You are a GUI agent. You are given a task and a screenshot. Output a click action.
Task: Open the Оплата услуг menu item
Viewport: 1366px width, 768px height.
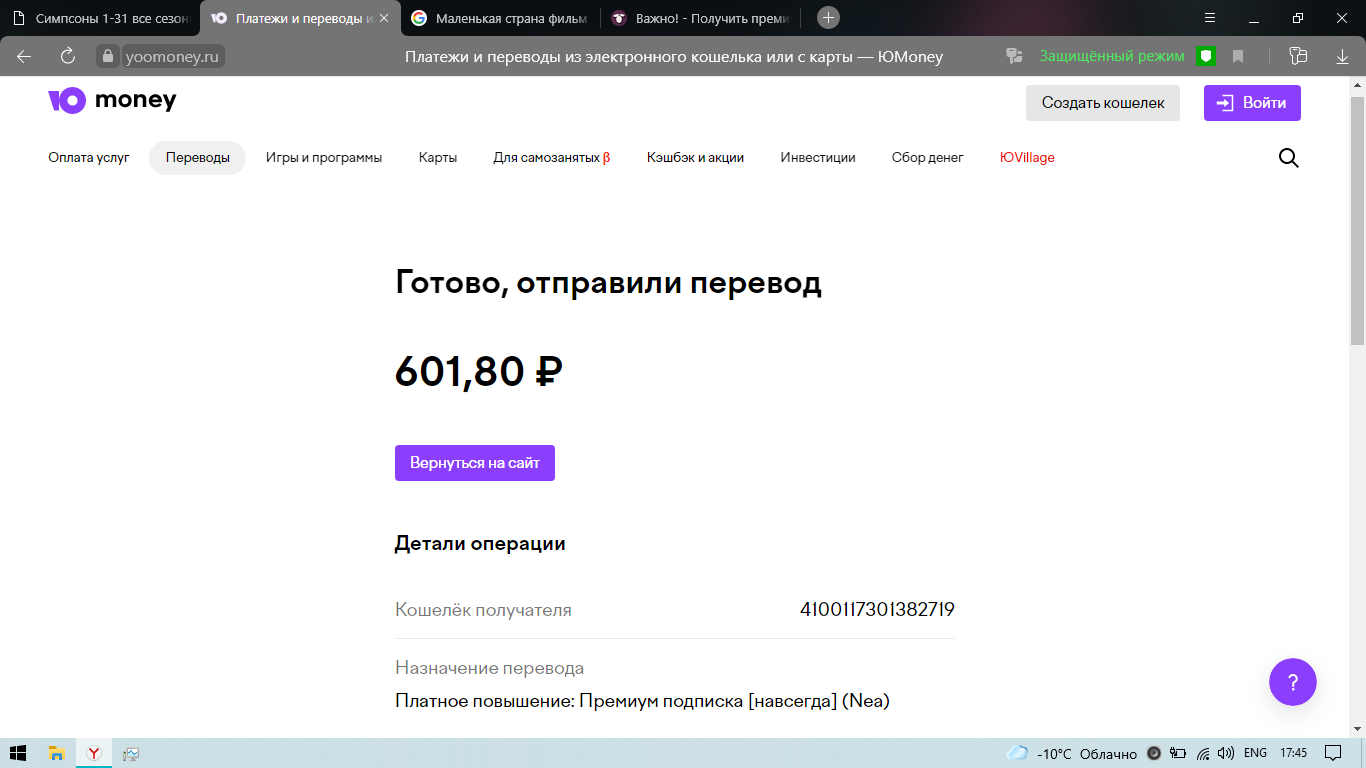[89, 158]
